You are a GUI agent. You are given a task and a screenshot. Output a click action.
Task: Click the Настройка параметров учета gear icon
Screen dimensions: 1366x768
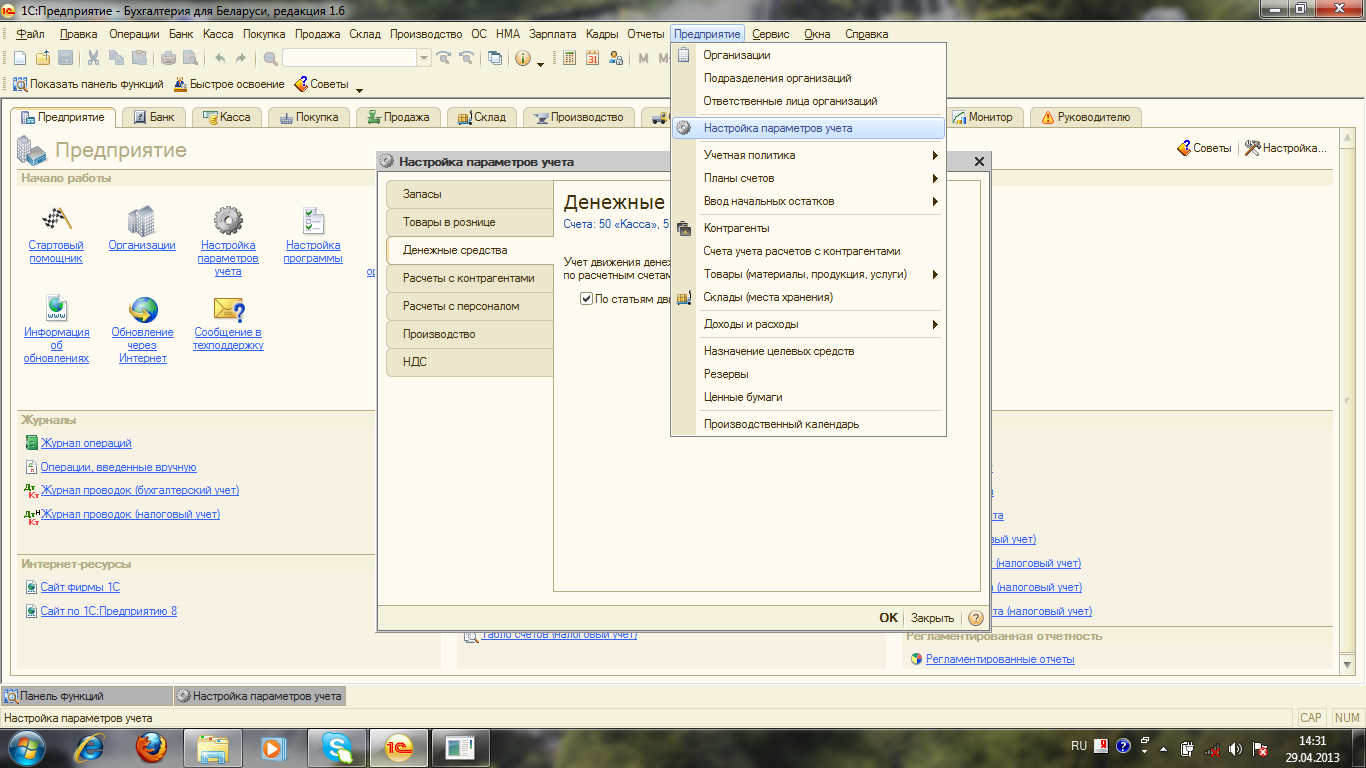click(x=228, y=219)
